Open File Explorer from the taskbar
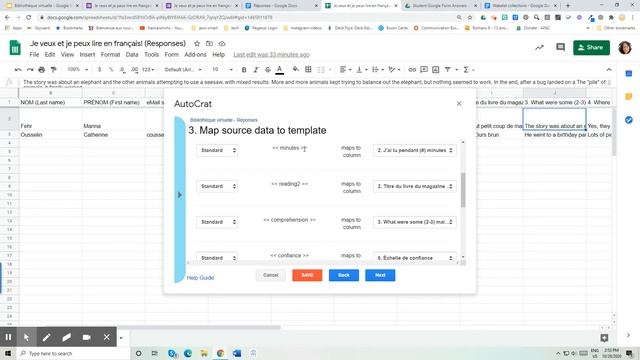The height and width of the screenshot is (360, 640). [x=204, y=353]
